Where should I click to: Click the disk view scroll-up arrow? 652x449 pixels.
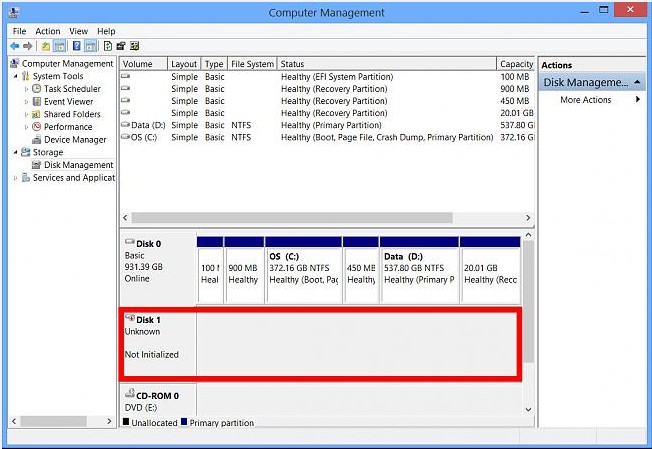coord(528,235)
